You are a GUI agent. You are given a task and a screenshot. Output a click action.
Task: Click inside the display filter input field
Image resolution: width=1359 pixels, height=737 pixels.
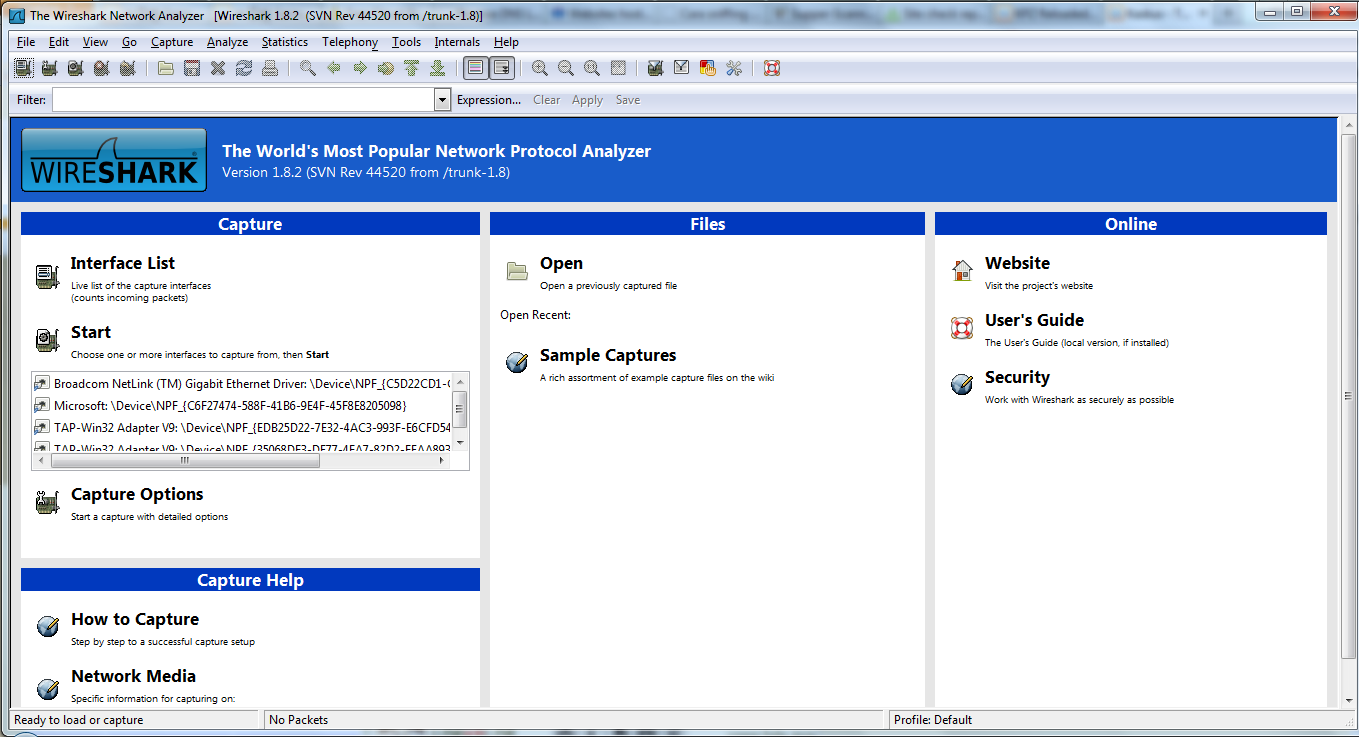(x=240, y=99)
